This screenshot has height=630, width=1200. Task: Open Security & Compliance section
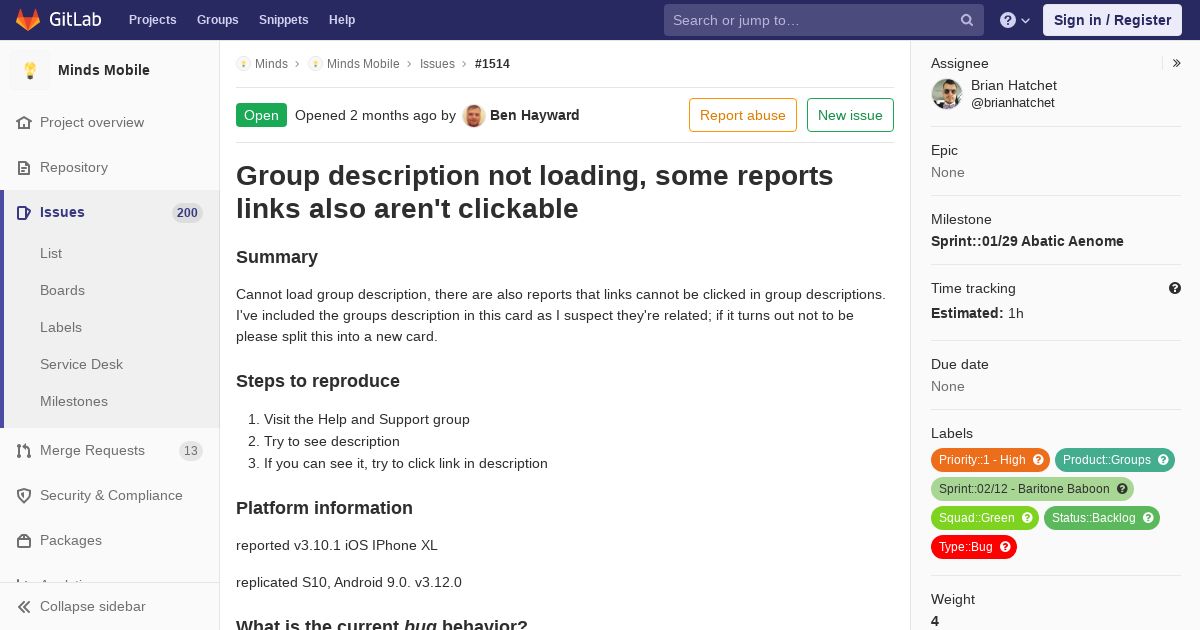tap(110, 495)
